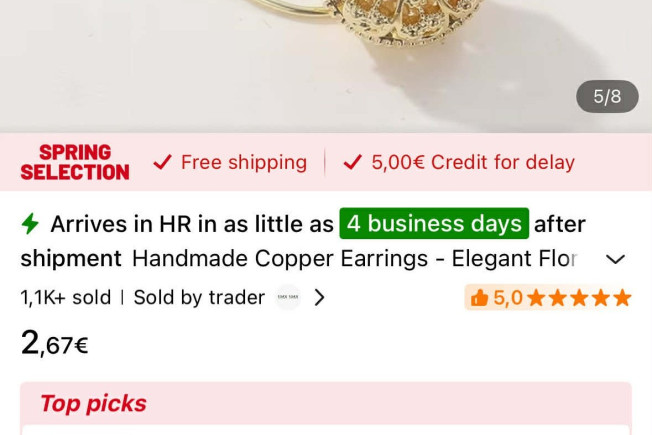Expand the product title with the down chevron
The width and height of the screenshot is (652, 435).
615,259
